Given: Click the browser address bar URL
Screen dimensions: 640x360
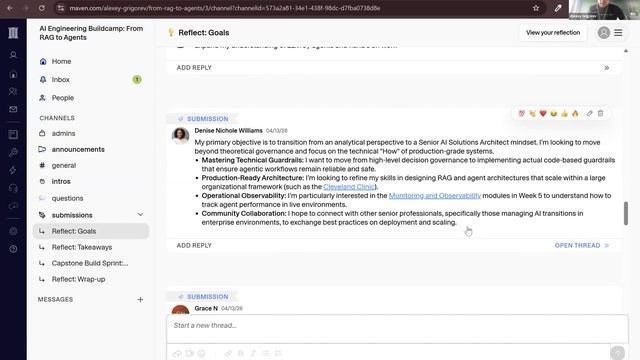Looking at the screenshot, I should click(224, 8).
